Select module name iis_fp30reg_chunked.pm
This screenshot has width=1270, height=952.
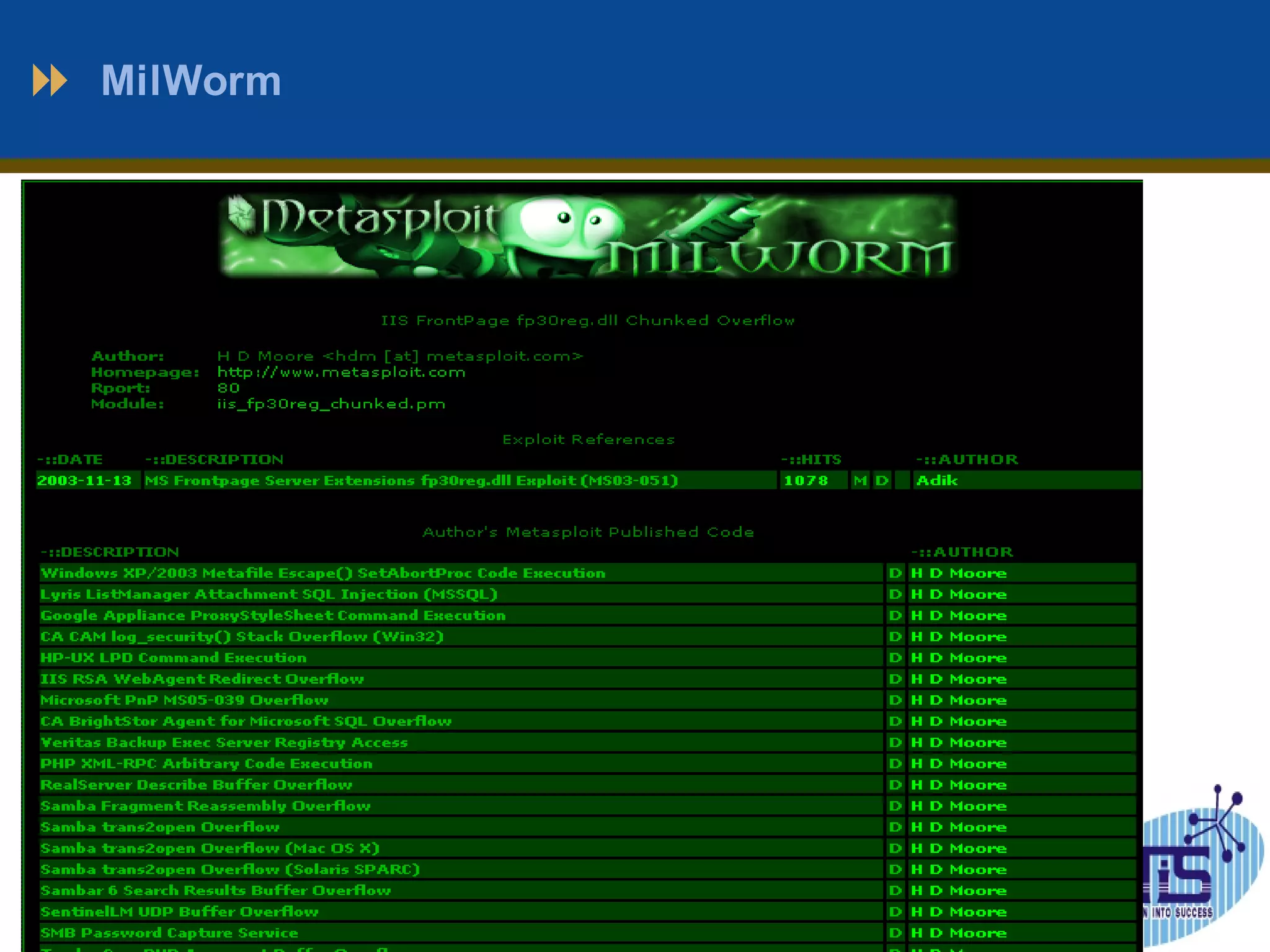coord(331,404)
